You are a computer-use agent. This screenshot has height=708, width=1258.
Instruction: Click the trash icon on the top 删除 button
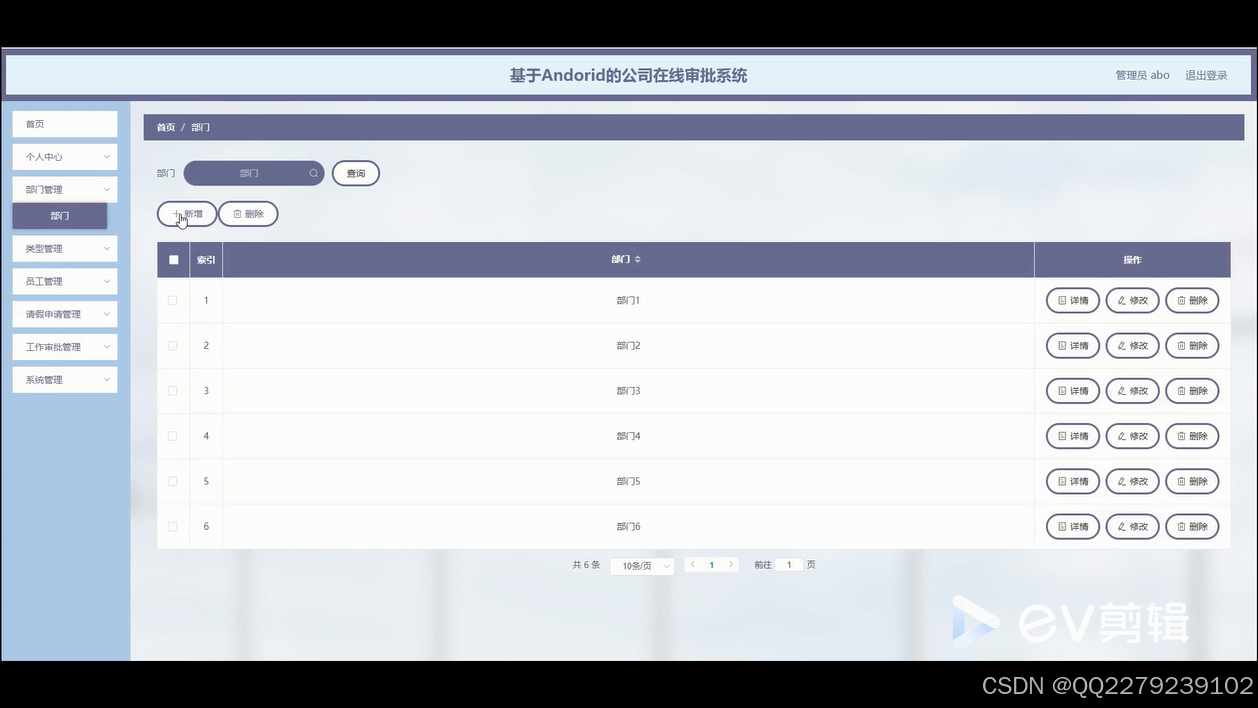point(235,213)
